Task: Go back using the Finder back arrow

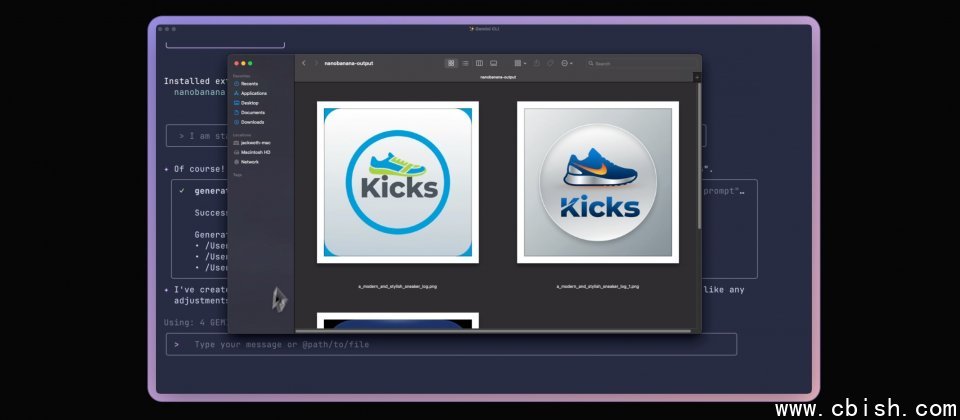Action: (x=304, y=63)
